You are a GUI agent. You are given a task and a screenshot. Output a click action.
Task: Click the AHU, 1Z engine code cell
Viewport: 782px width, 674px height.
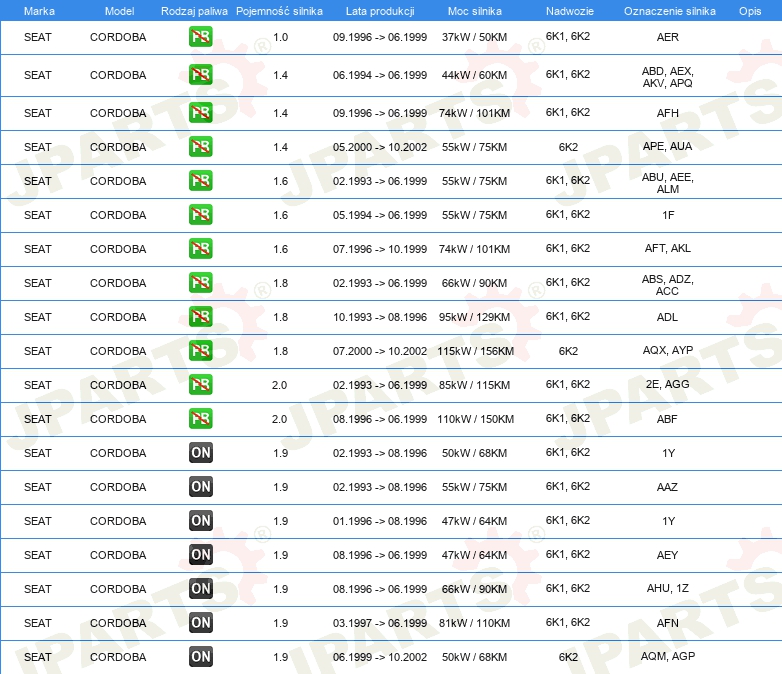668,588
